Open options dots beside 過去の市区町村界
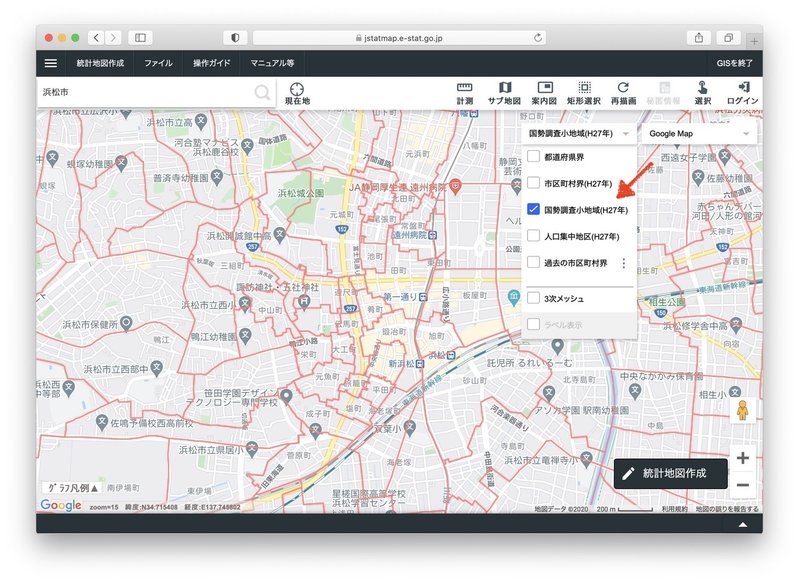 623,263
